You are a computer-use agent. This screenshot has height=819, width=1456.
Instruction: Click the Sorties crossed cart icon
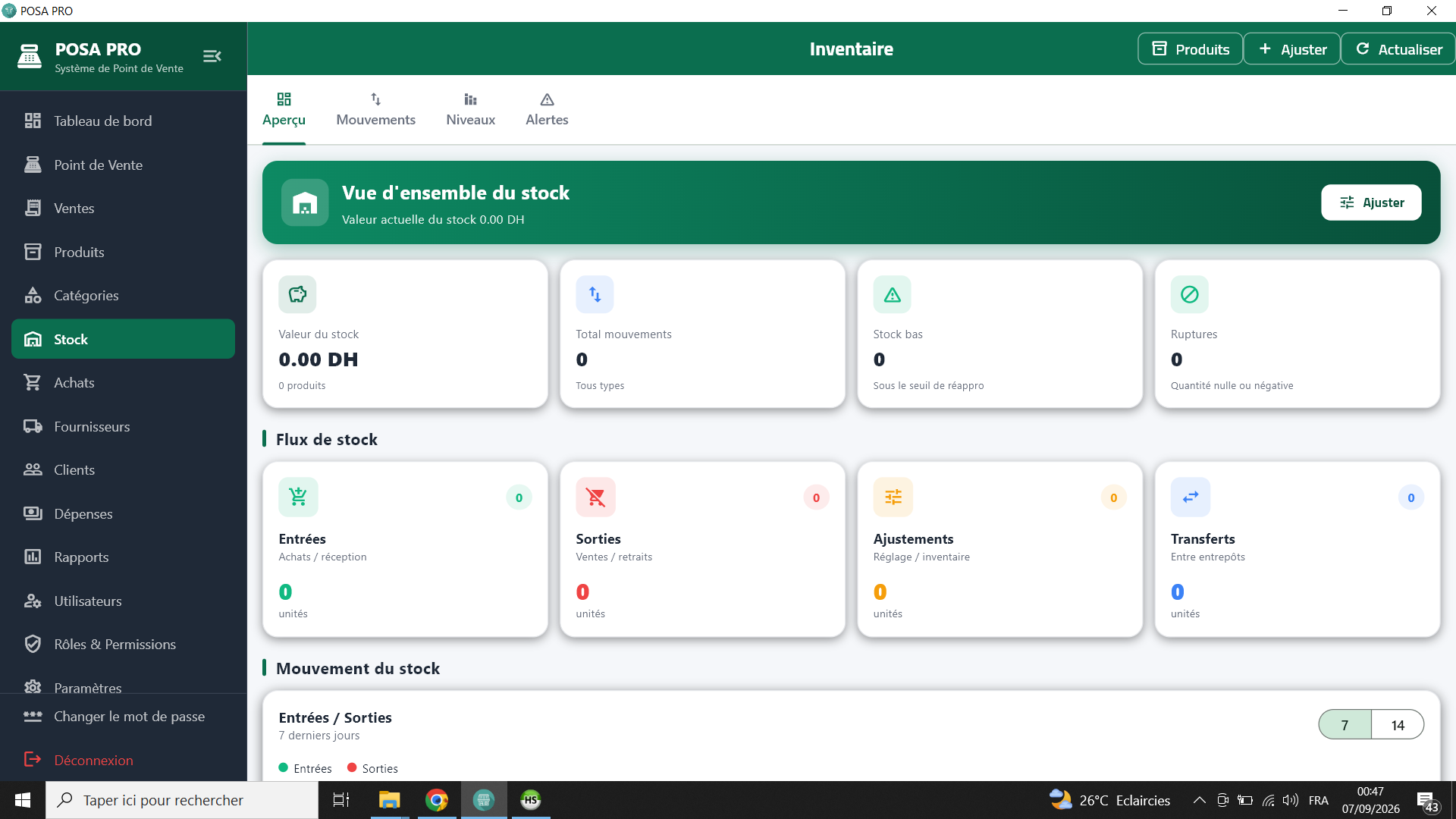[x=595, y=497]
